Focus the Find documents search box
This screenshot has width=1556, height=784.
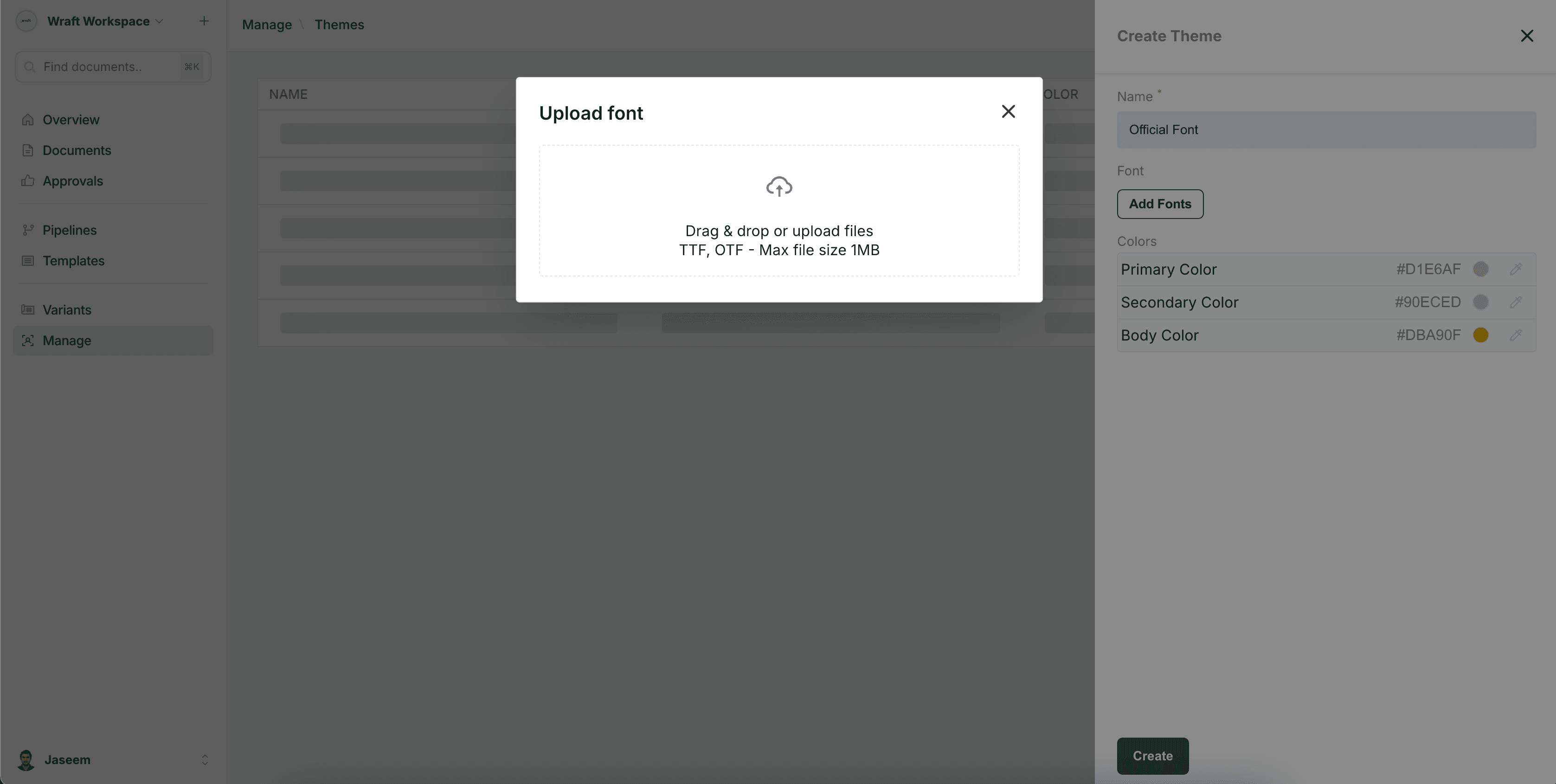[113, 67]
